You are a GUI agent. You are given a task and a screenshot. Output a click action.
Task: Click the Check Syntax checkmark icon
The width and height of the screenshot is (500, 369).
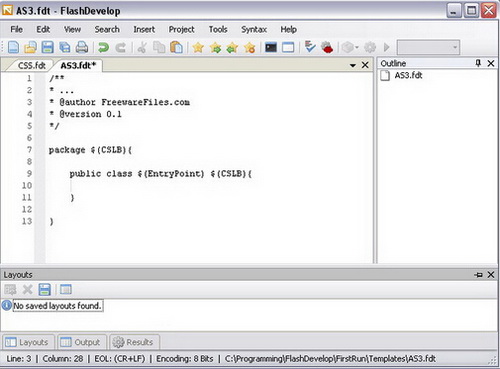[310, 47]
